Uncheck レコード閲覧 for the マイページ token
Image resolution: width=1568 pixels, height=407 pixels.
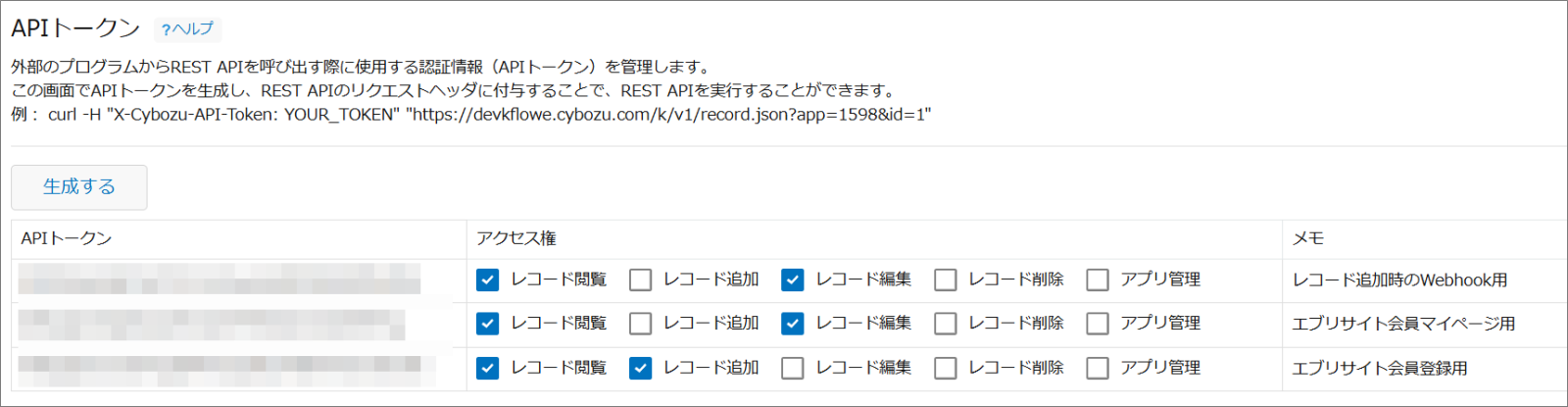tap(488, 323)
